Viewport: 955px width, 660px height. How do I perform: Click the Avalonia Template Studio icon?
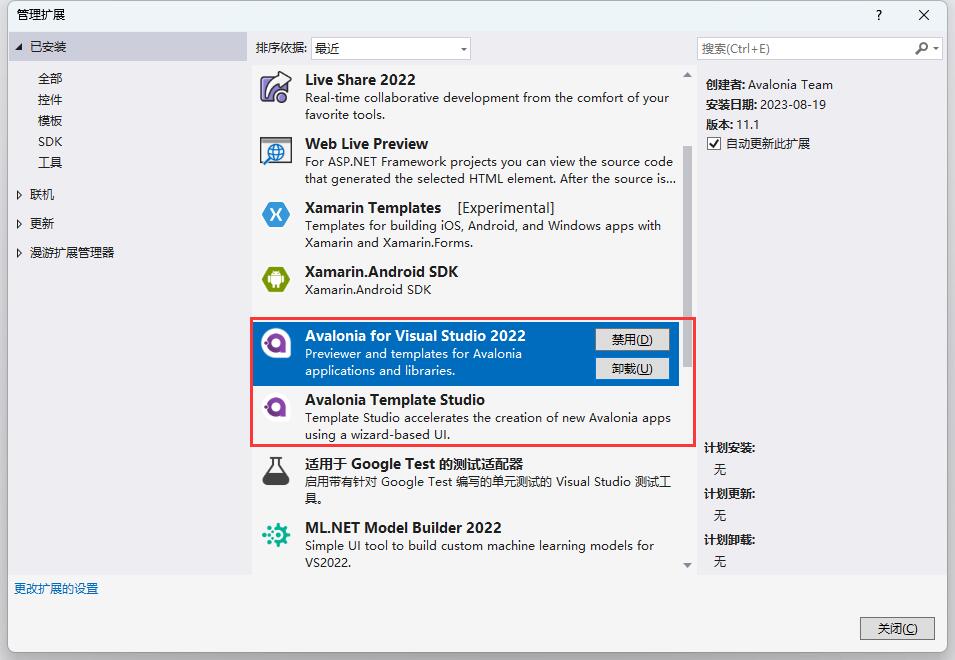pyautogui.click(x=276, y=407)
